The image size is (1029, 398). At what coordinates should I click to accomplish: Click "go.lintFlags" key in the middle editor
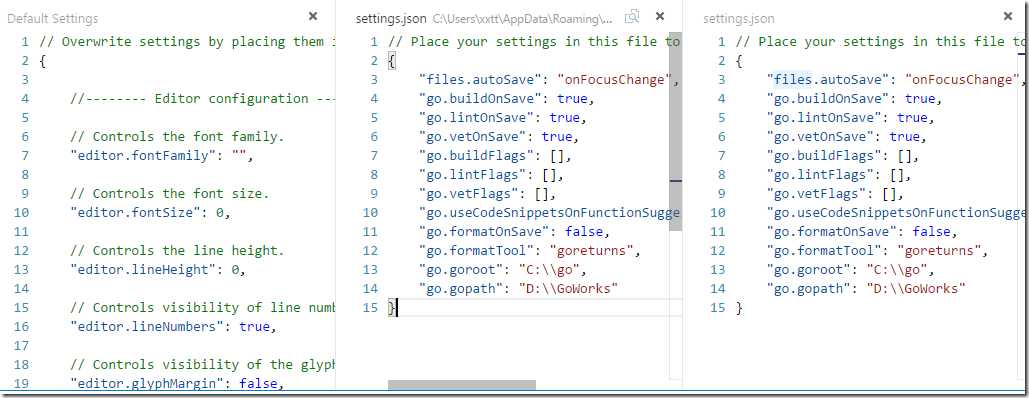point(472,175)
